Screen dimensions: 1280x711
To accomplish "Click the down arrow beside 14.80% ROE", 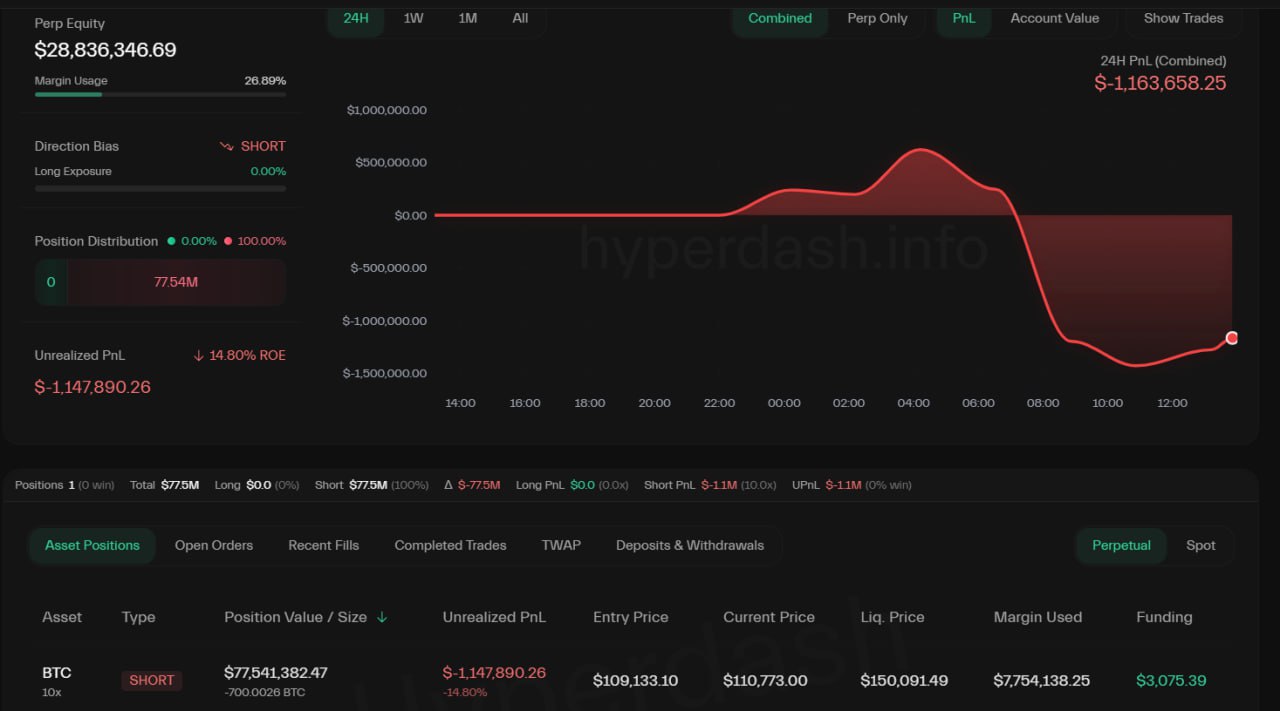I will click(198, 356).
